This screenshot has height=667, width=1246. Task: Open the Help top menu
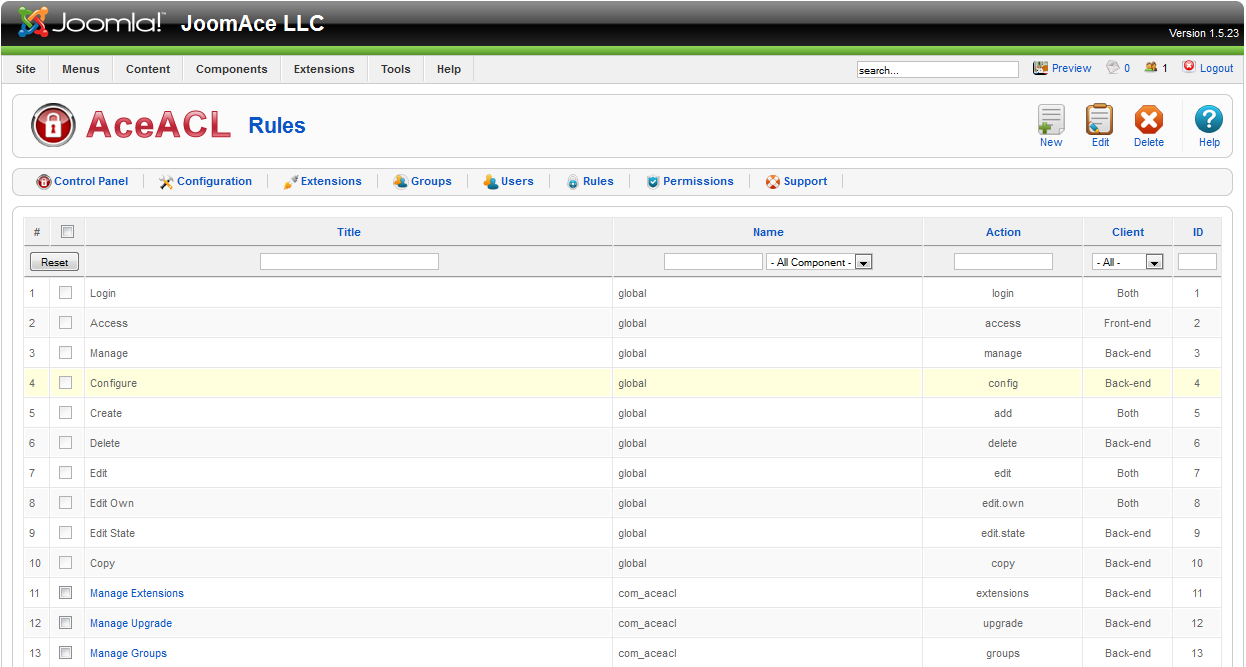(449, 69)
